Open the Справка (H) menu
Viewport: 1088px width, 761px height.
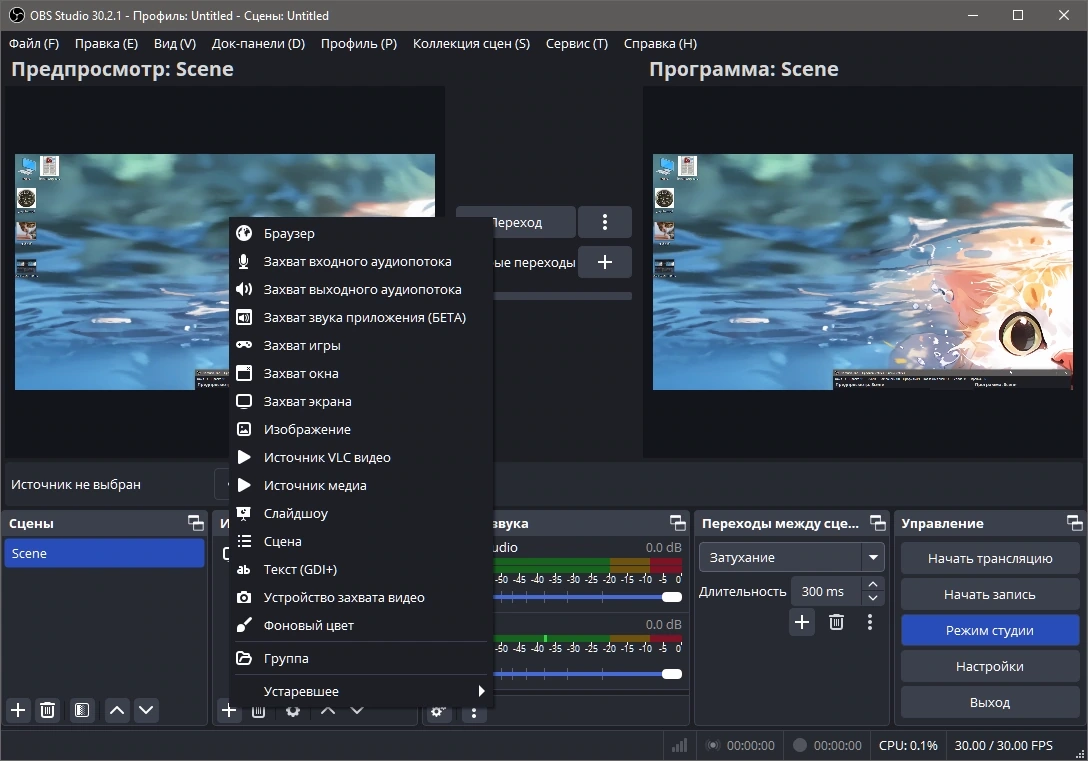(660, 44)
